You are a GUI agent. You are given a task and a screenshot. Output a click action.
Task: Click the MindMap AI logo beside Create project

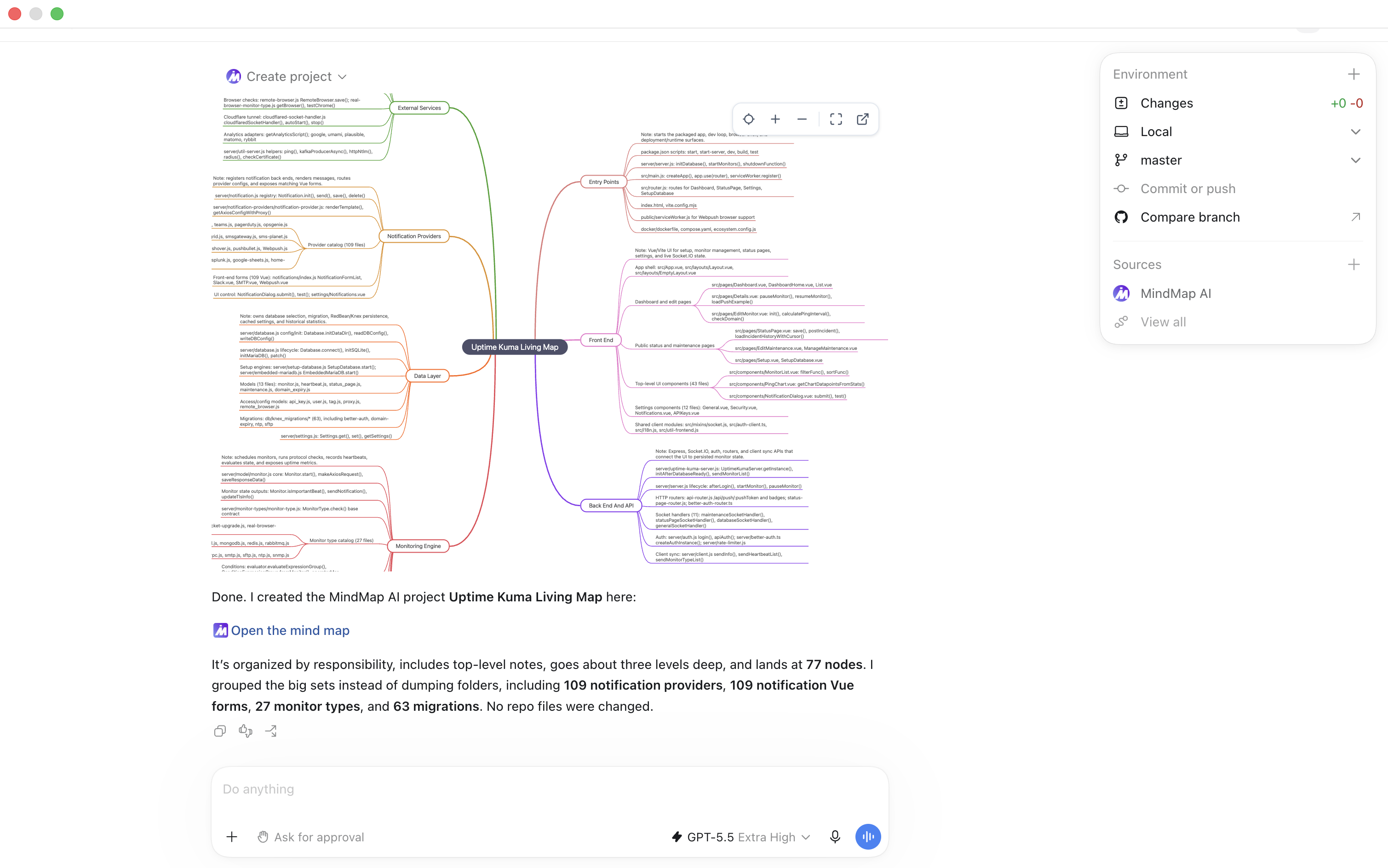[x=233, y=76]
